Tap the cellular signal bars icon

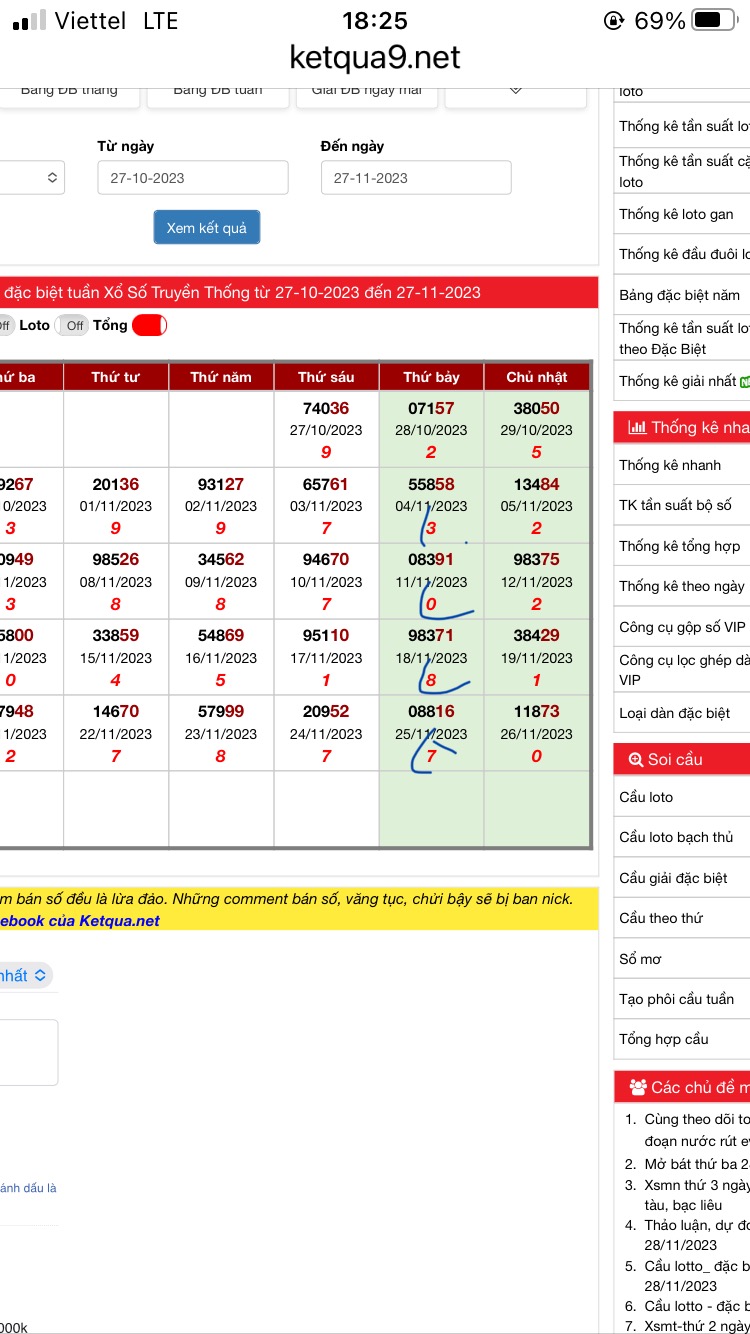29,20
